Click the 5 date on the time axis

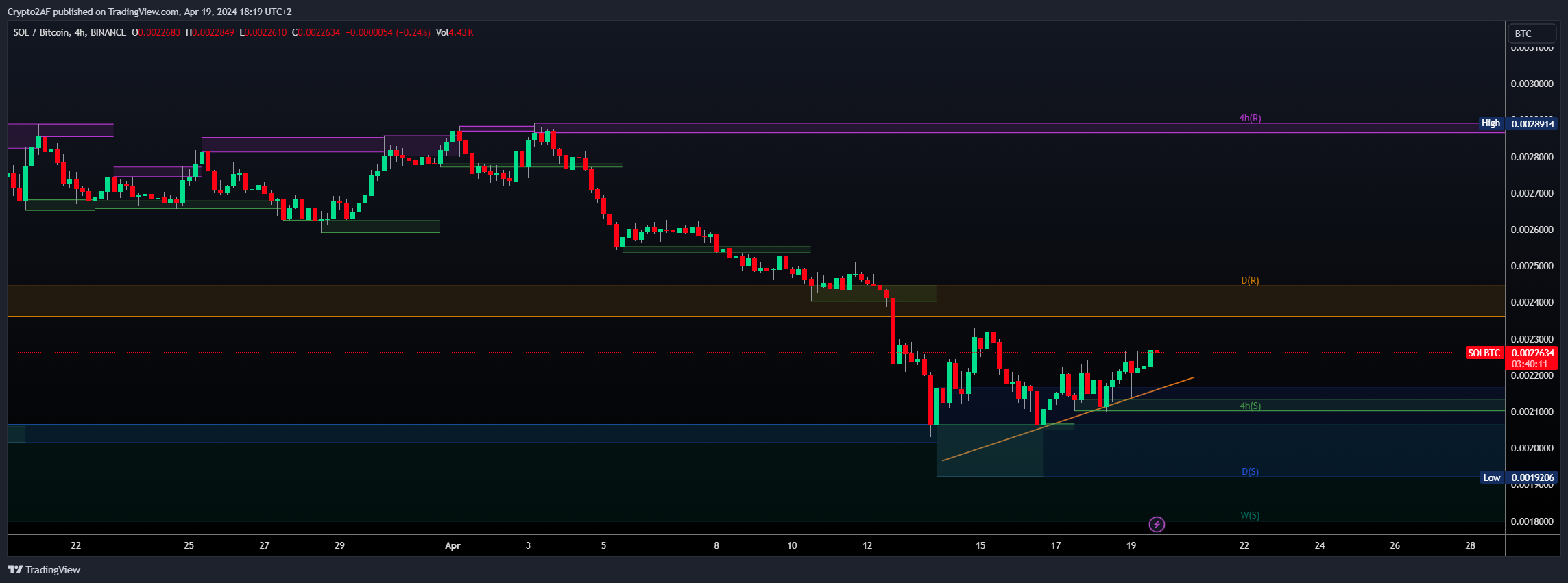pos(603,545)
